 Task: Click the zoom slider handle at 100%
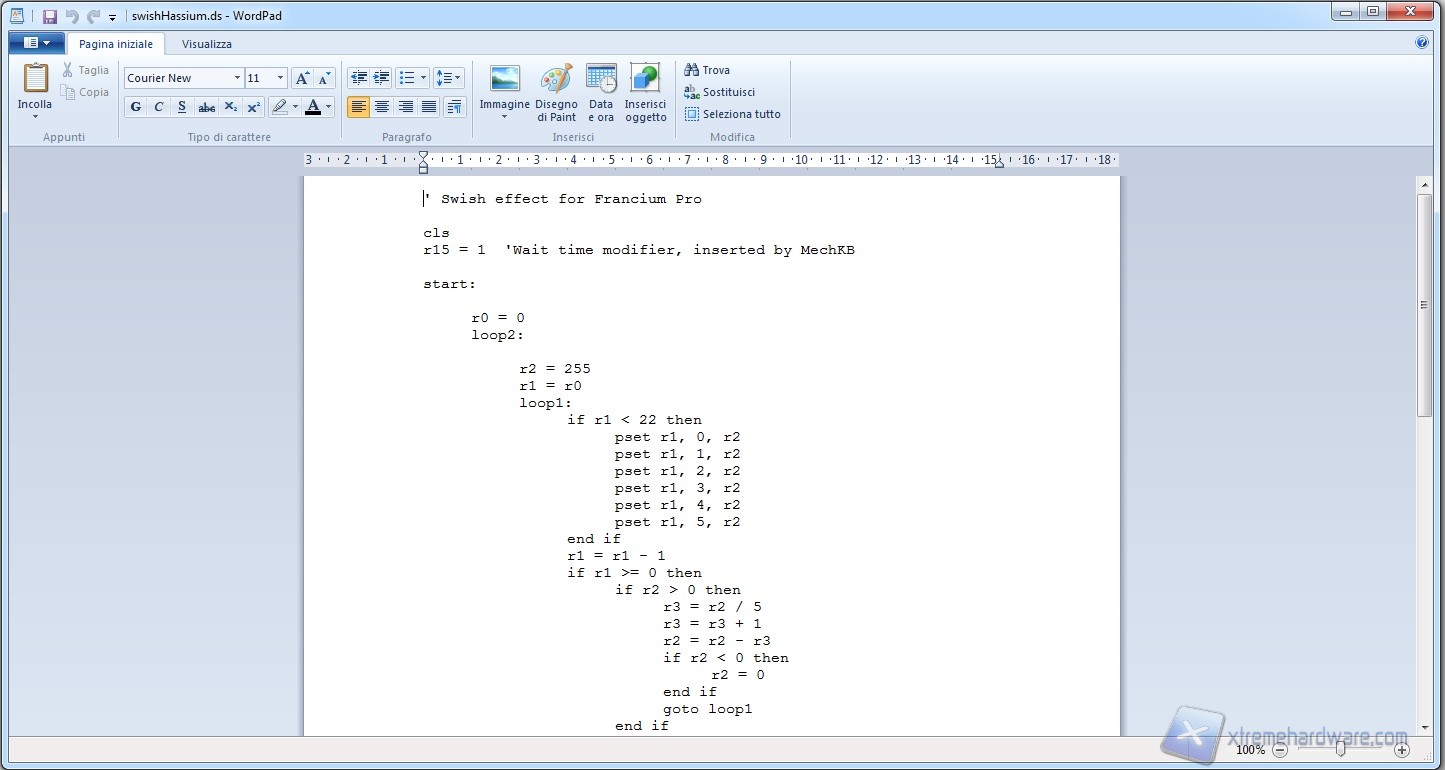click(1340, 750)
